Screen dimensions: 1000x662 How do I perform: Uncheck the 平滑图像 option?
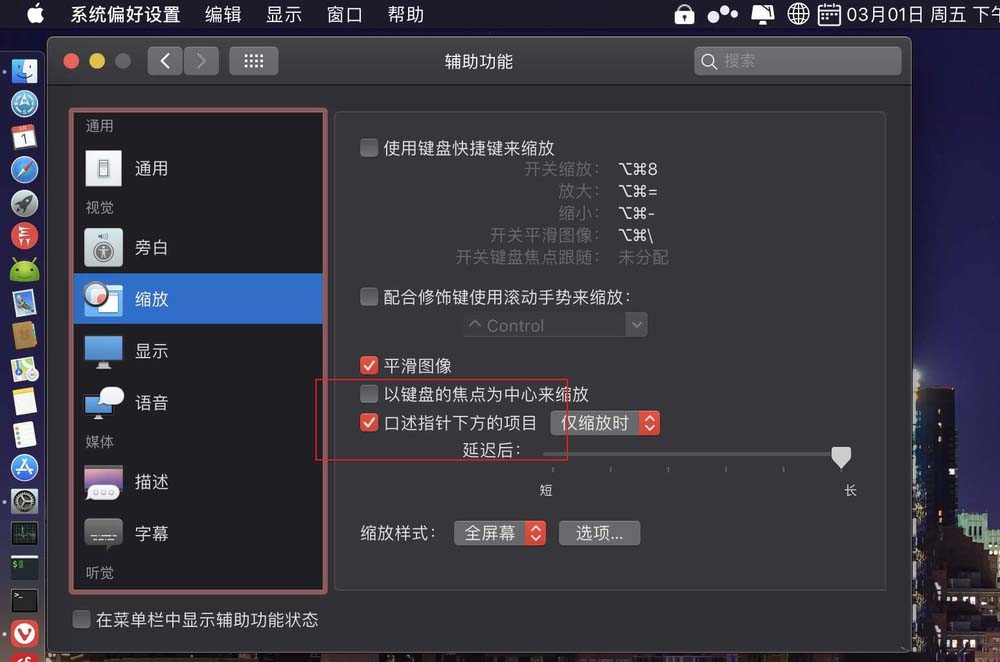369,365
